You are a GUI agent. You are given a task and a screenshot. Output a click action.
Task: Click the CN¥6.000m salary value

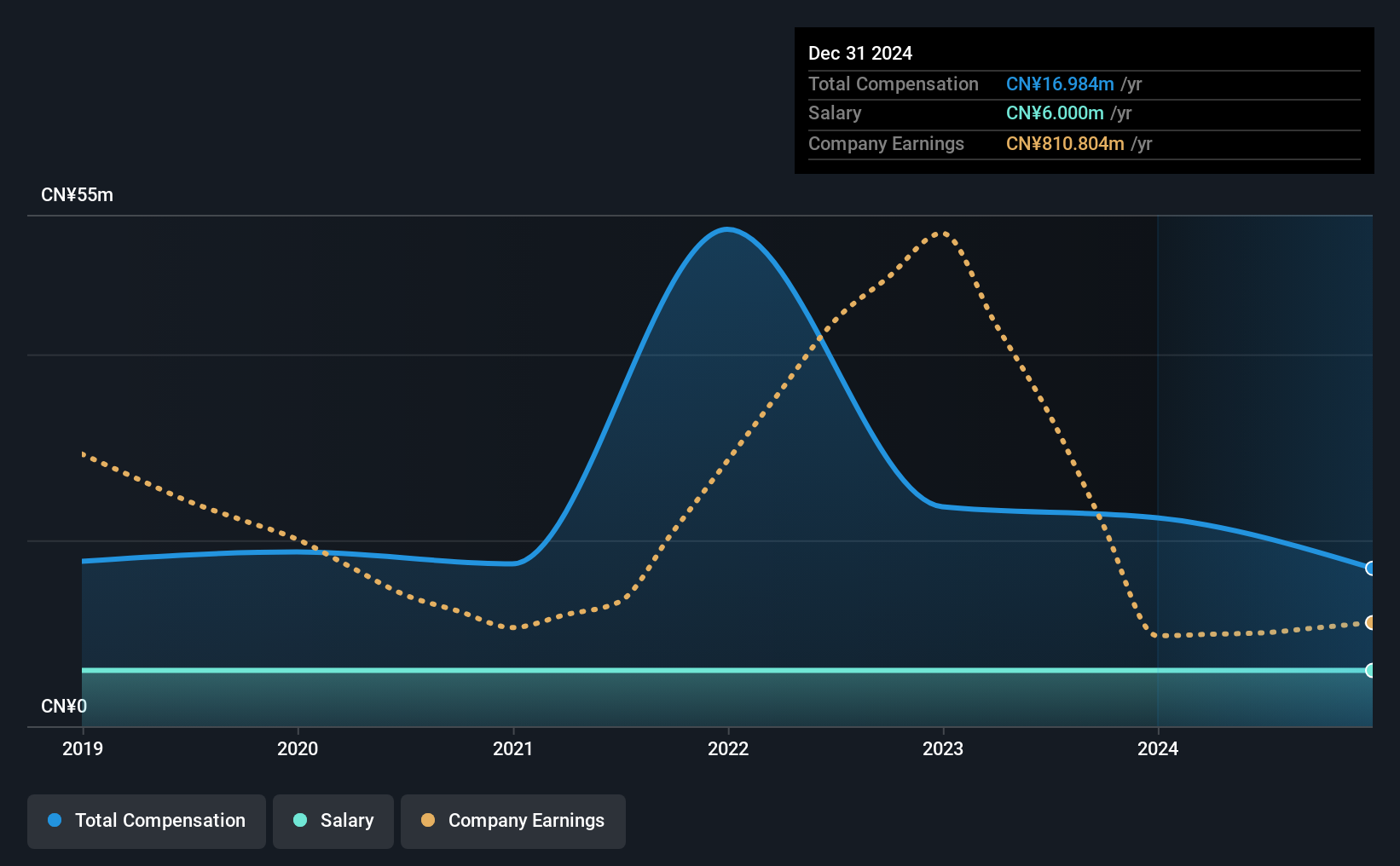1055,113
